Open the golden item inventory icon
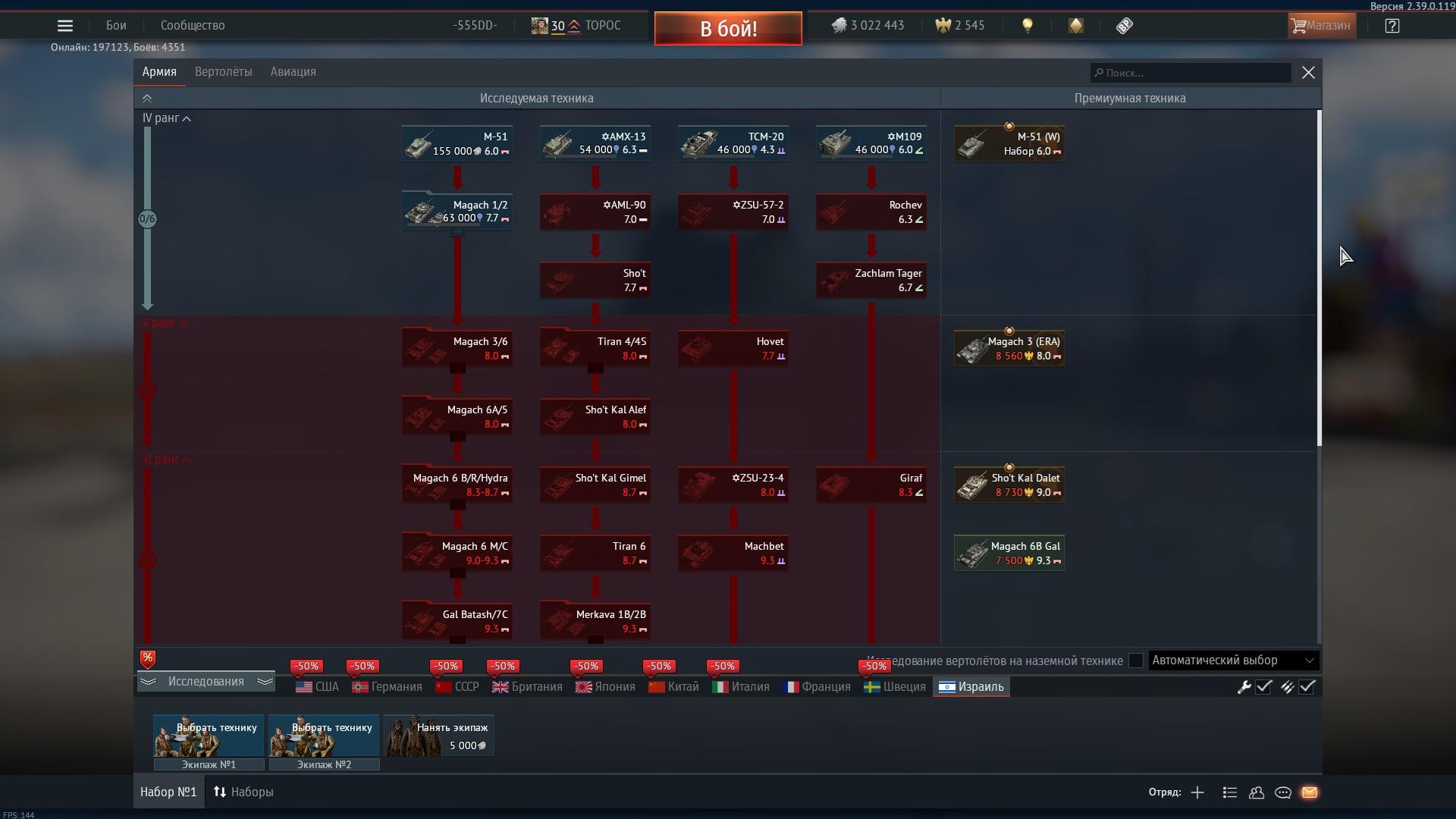Image resolution: width=1456 pixels, height=819 pixels. (x=1076, y=26)
